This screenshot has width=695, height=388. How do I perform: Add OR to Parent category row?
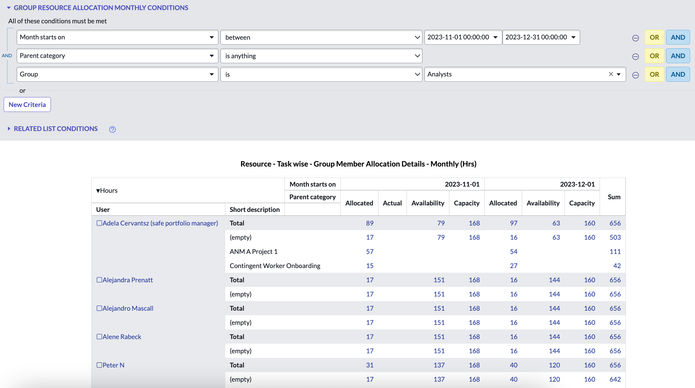pyautogui.click(x=654, y=56)
